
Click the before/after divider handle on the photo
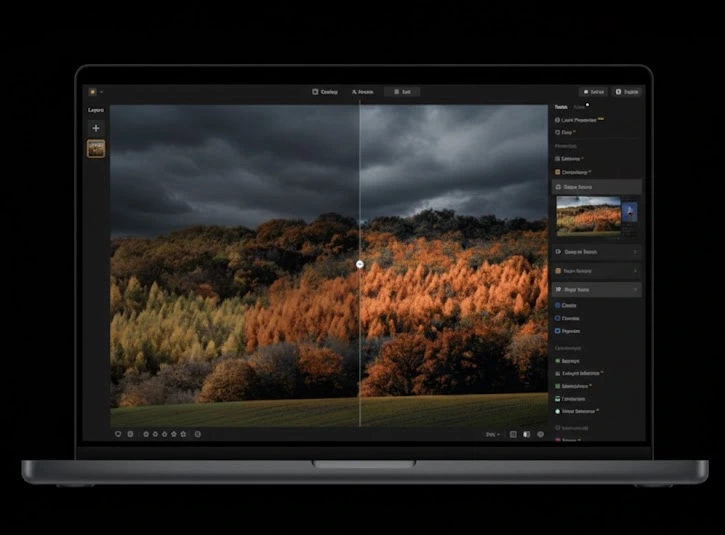coord(360,264)
